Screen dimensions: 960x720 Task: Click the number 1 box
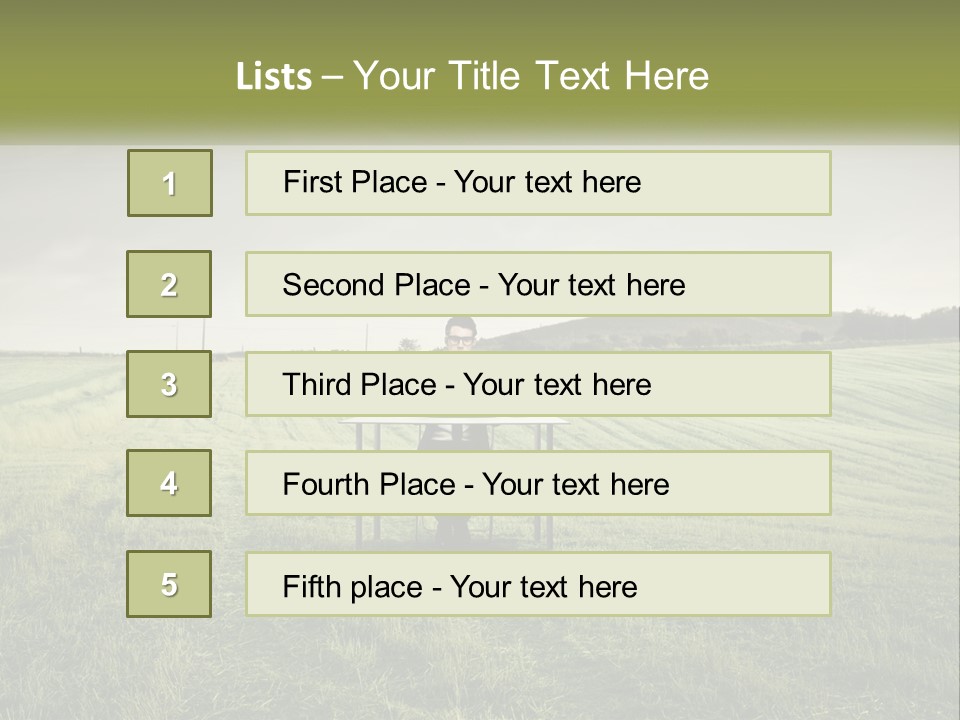[170, 183]
